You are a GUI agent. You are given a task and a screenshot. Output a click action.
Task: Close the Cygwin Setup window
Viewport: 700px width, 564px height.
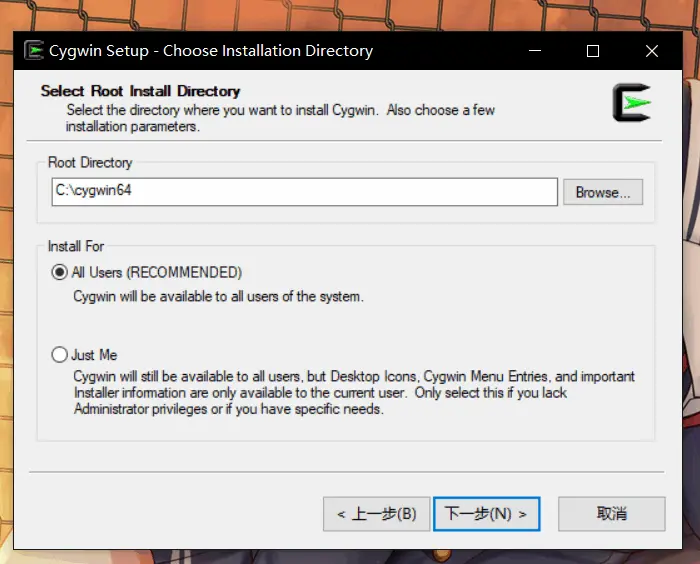pyautogui.click(x=652, y=50)
